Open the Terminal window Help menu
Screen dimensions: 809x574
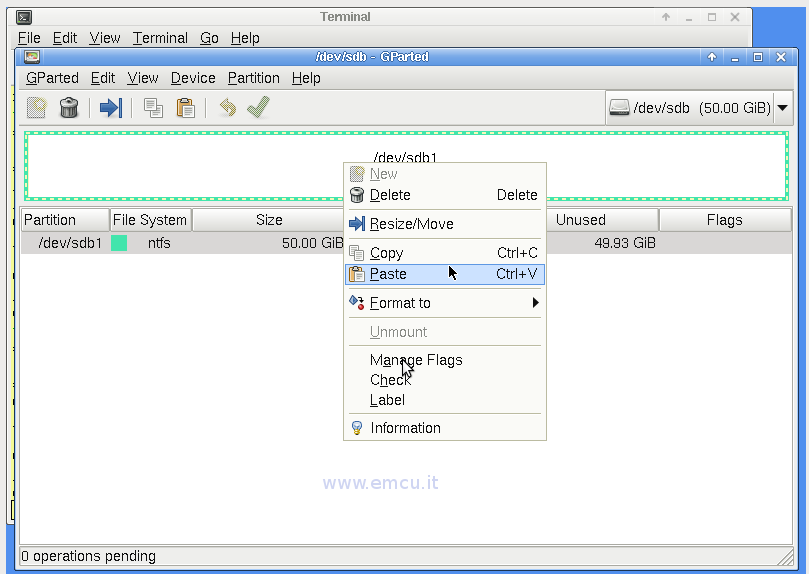pyautogui.click(x=245, y=38)
